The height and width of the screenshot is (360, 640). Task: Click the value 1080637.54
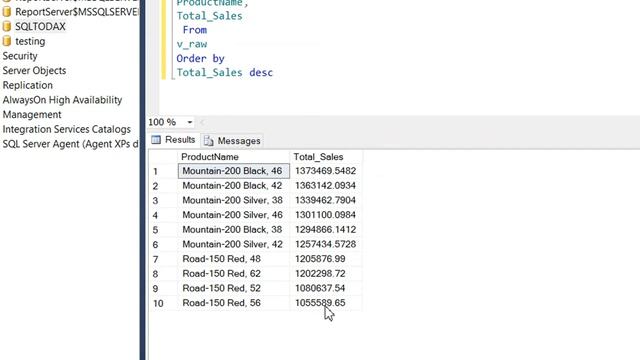click(x=320, y=289)
